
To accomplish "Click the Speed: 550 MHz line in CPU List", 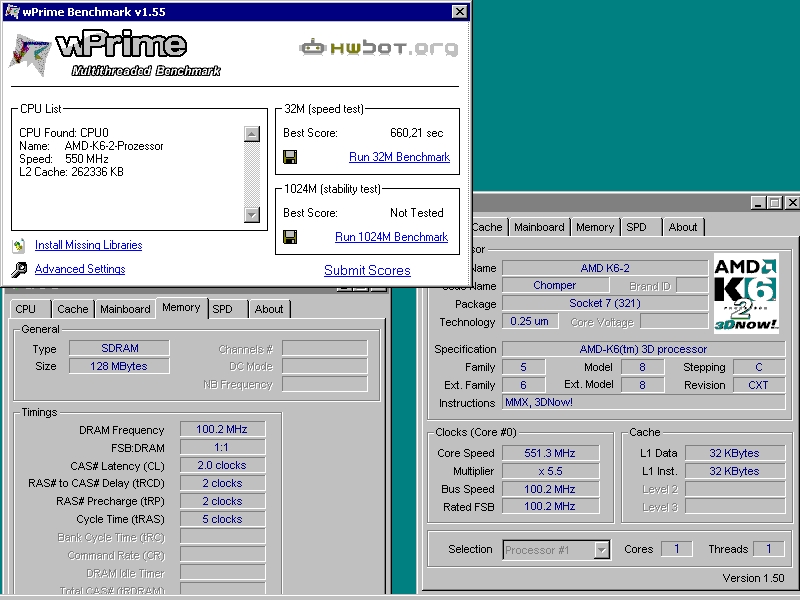I will tap(64, 159).
